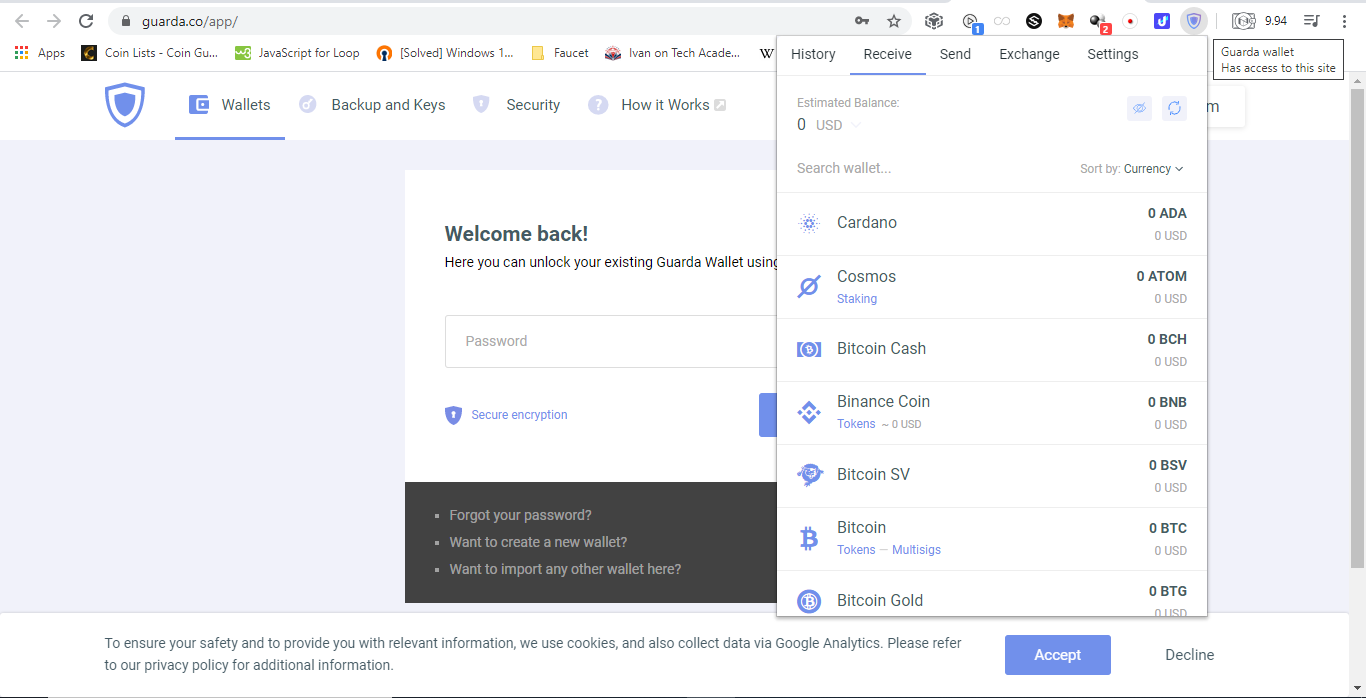Viewport: 1366px width, 698px height.
Task: Click the Wallets nav wallet icon
Action: pos(199,105)
